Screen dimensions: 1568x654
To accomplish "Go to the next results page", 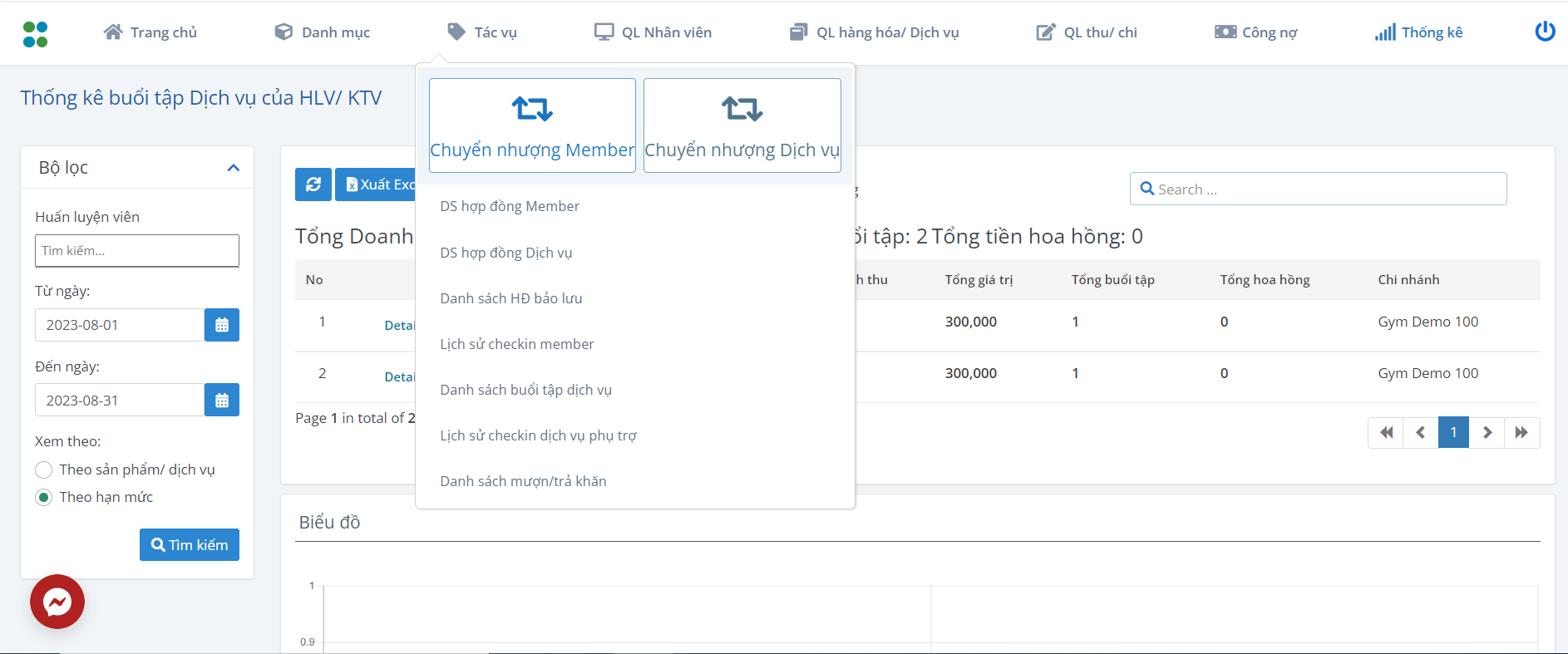I will (1487, 432).
